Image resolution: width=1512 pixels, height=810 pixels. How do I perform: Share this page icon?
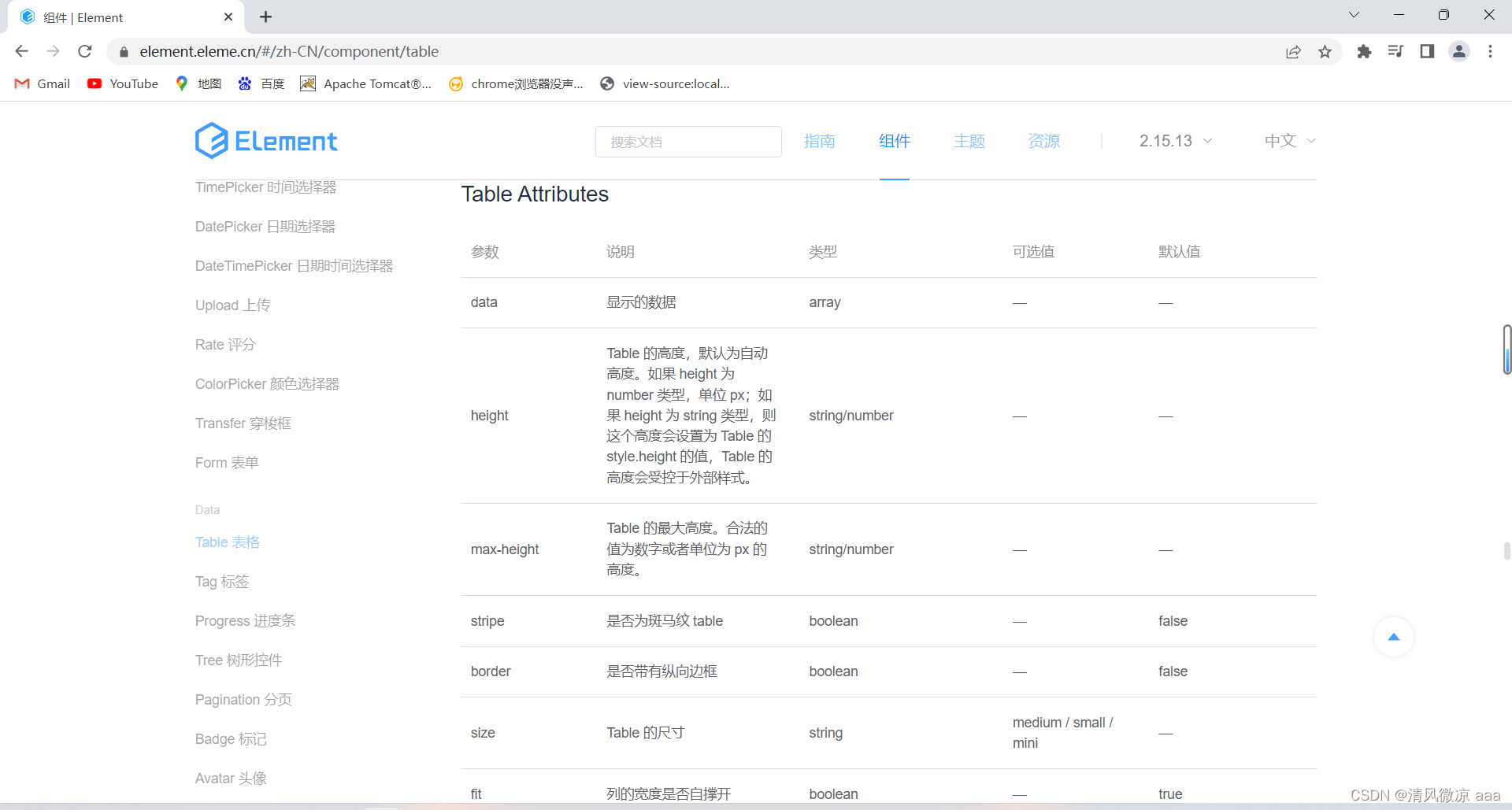[x=1293, y=52]
